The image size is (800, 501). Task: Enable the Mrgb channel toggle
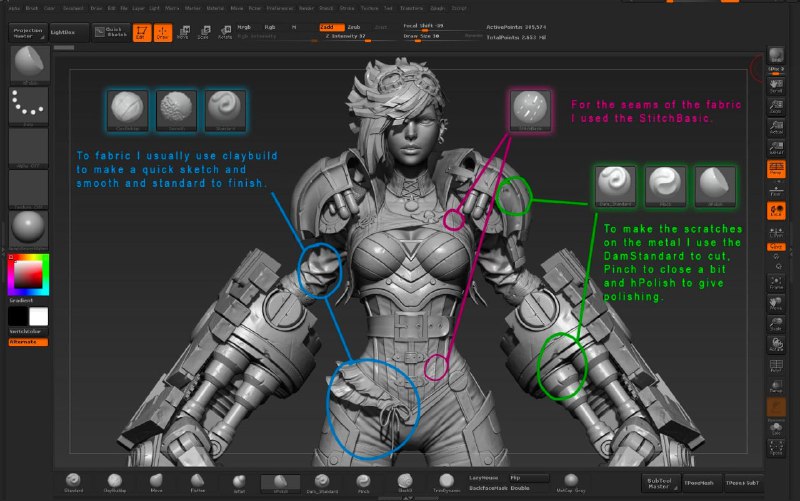pyautogui.click(x=244, y=27)
